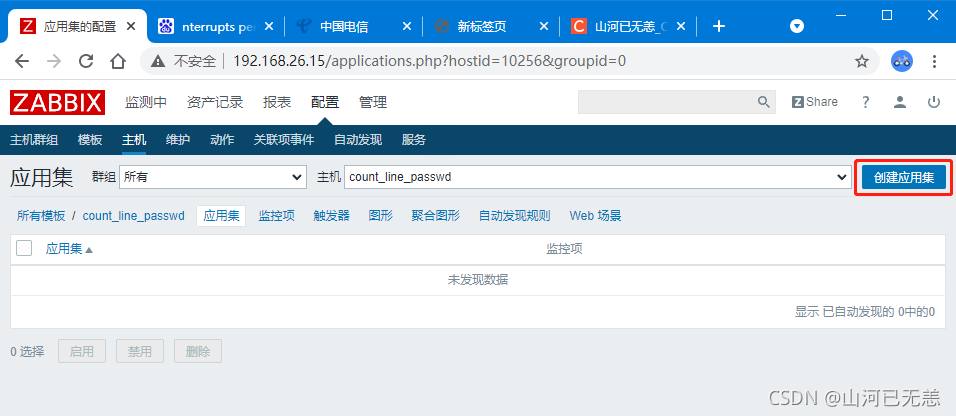
Task: Switch to 监控项 tab
Action: click(x=277, y=216)
